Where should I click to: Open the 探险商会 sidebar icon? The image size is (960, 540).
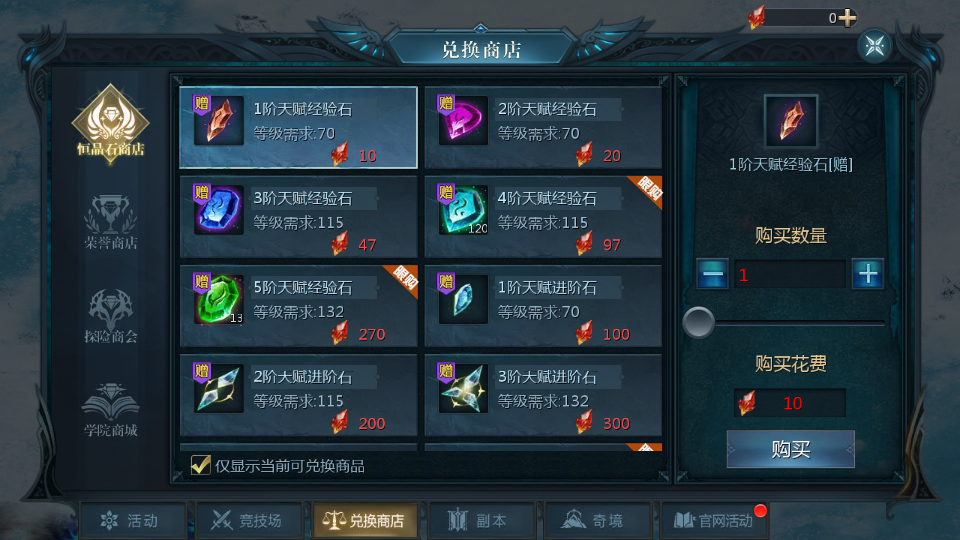pyautogui.click(x=110, y=315)
